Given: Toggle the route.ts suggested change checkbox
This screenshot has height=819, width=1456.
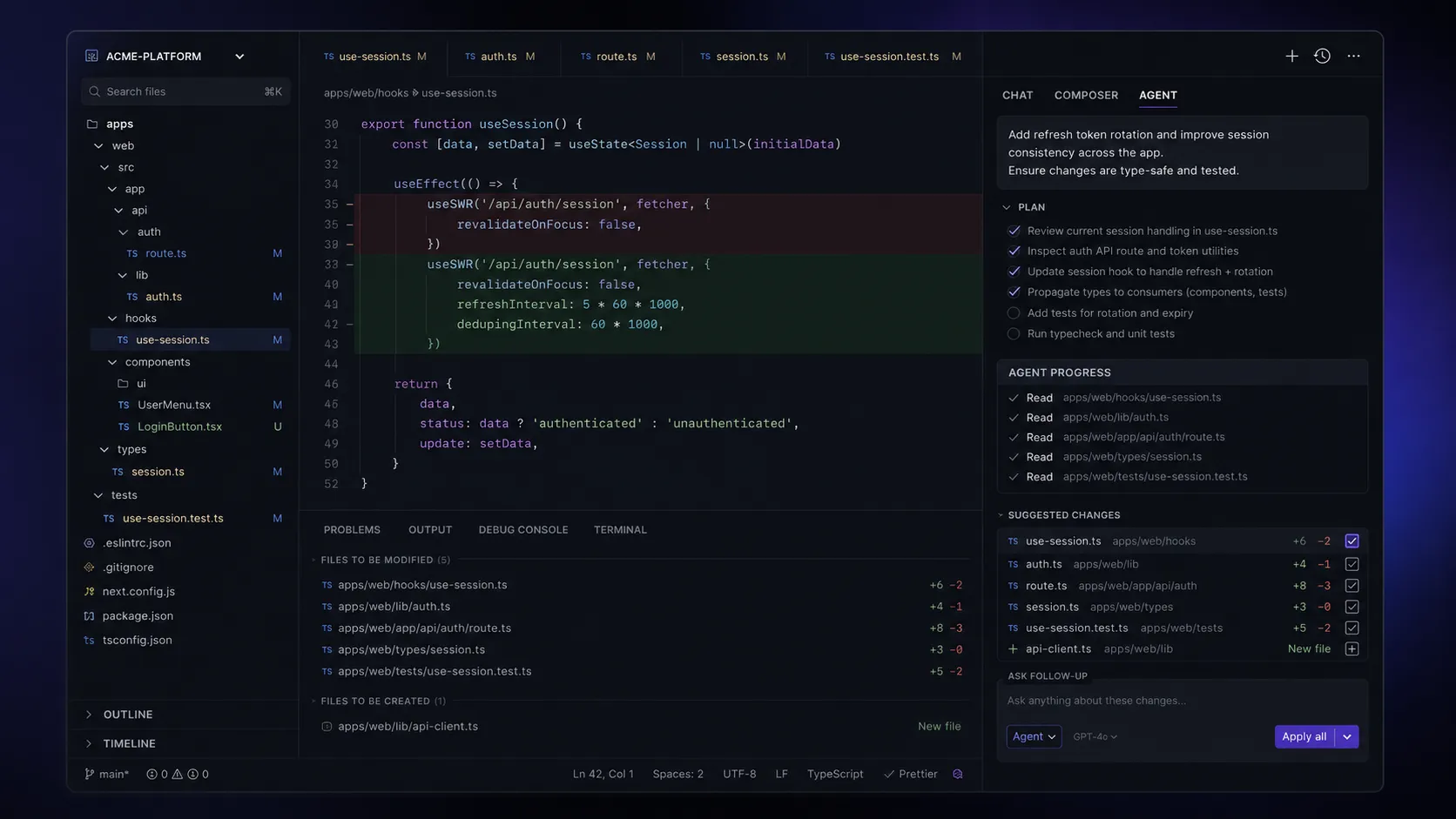Looking at the screenshot, I should coord(1352,587).
